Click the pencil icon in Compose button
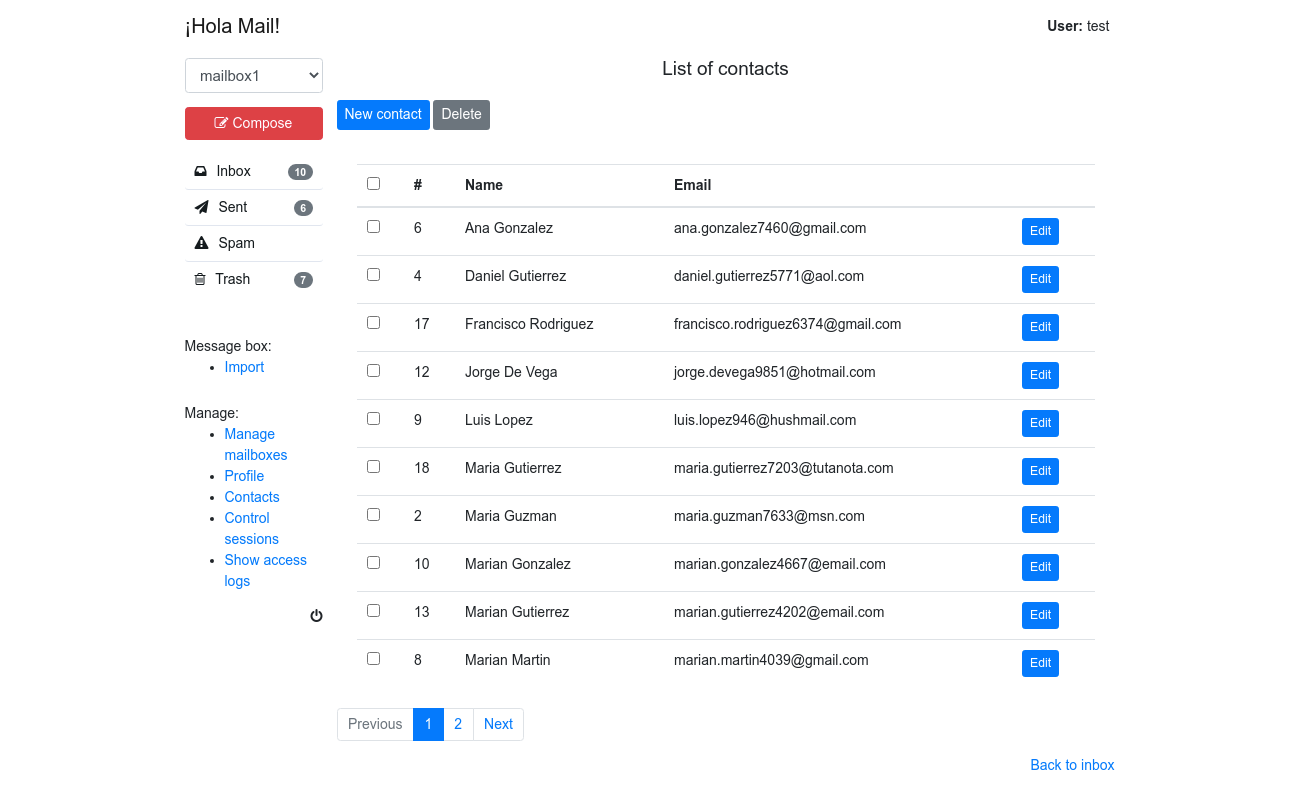Image resolution: width=1299 pixels, height=796 pixels. click(x=221, y=123)
